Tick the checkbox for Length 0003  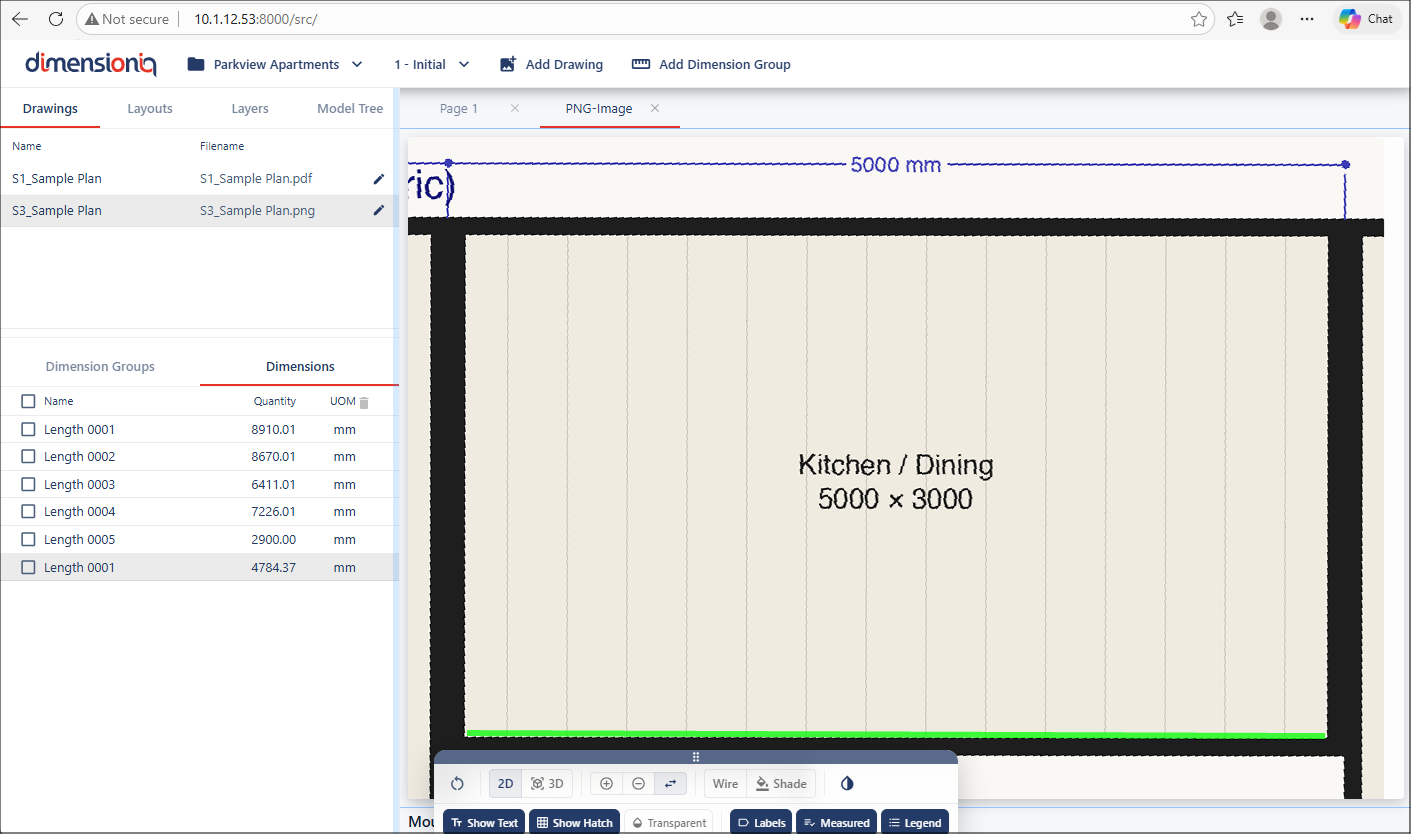click(28, 485)
